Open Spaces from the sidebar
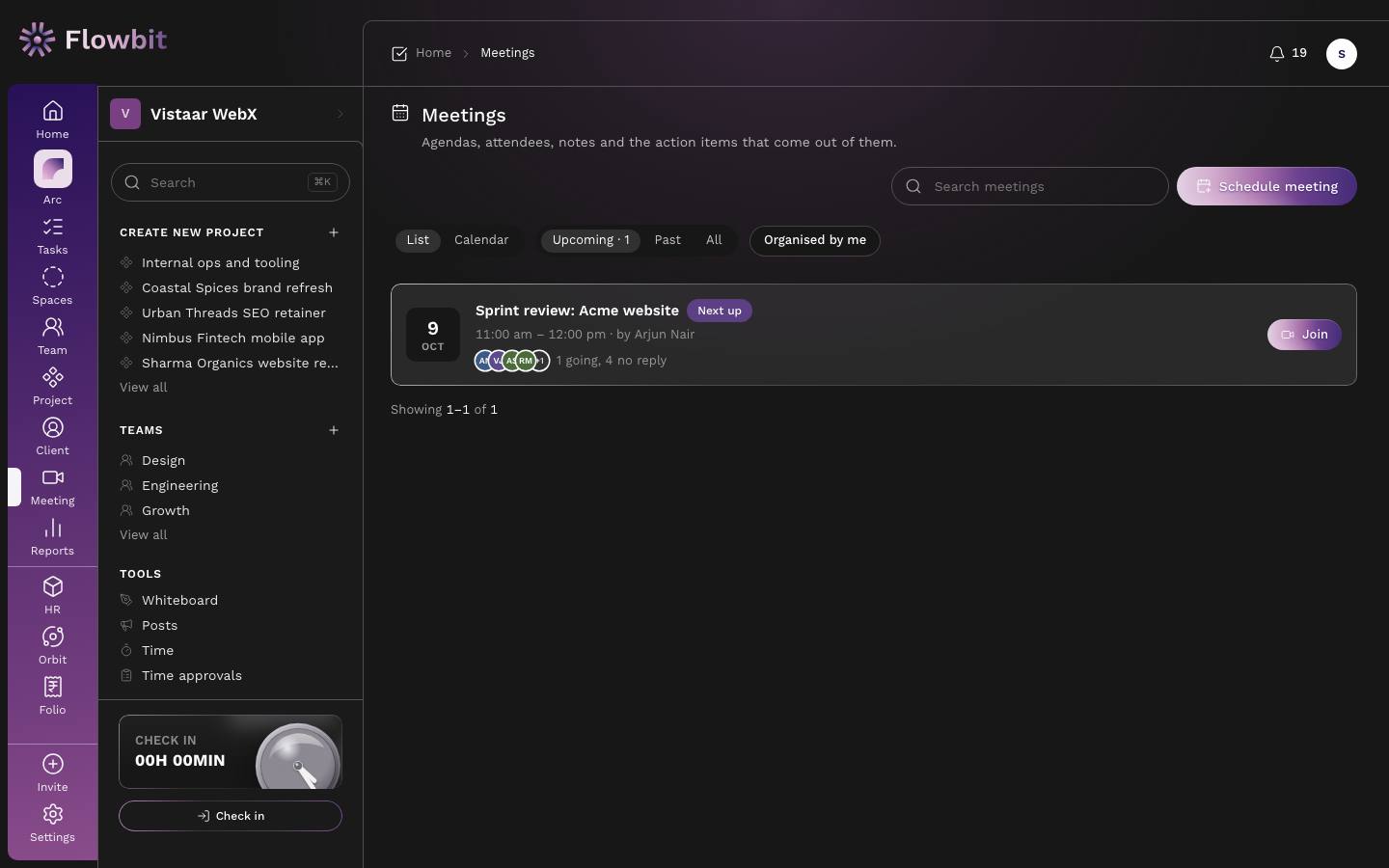Screen dimensions: 1389x868 pos(52,286)
